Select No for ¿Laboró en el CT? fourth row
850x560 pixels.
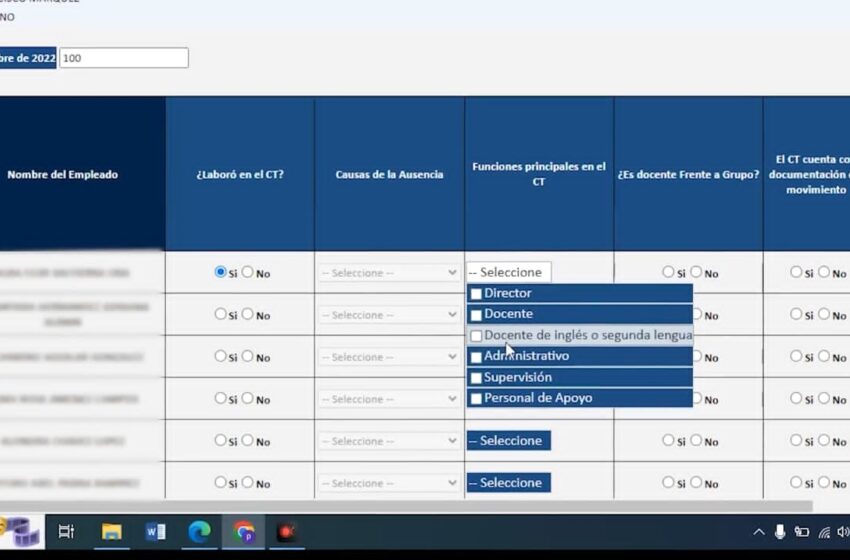[247, 398]
